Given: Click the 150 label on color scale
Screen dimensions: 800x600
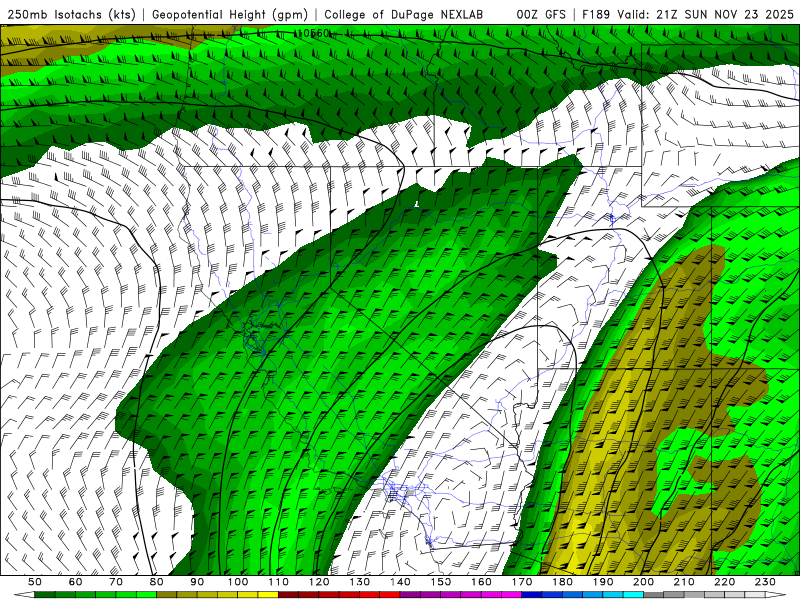Looking at the screenshot, I should tap(441, 582).
